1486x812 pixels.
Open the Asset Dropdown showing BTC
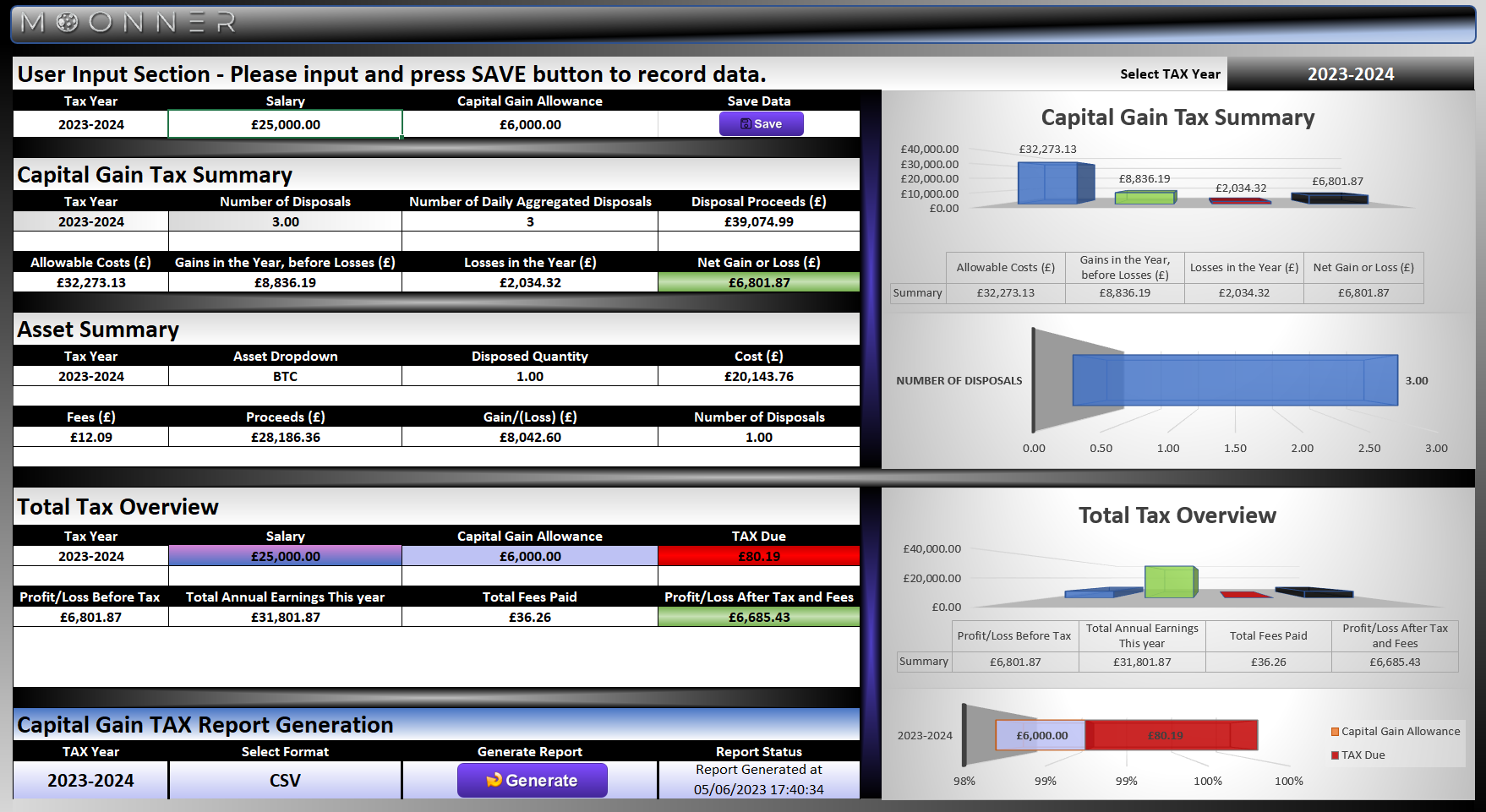tap(285, 377)
